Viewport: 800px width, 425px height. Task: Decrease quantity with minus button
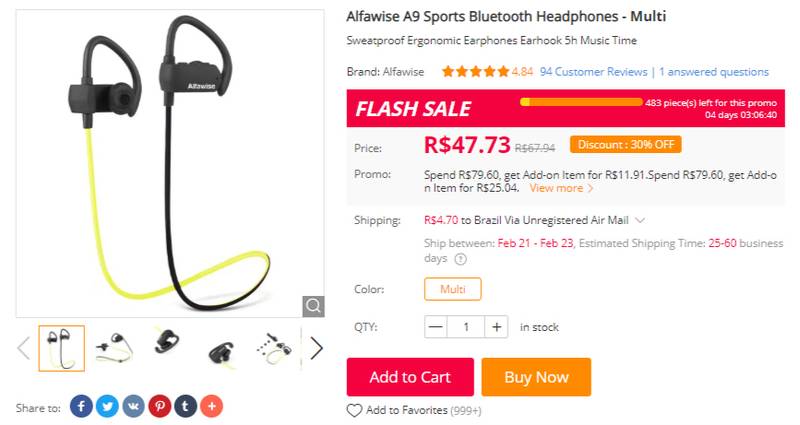(x=436, y=327)
